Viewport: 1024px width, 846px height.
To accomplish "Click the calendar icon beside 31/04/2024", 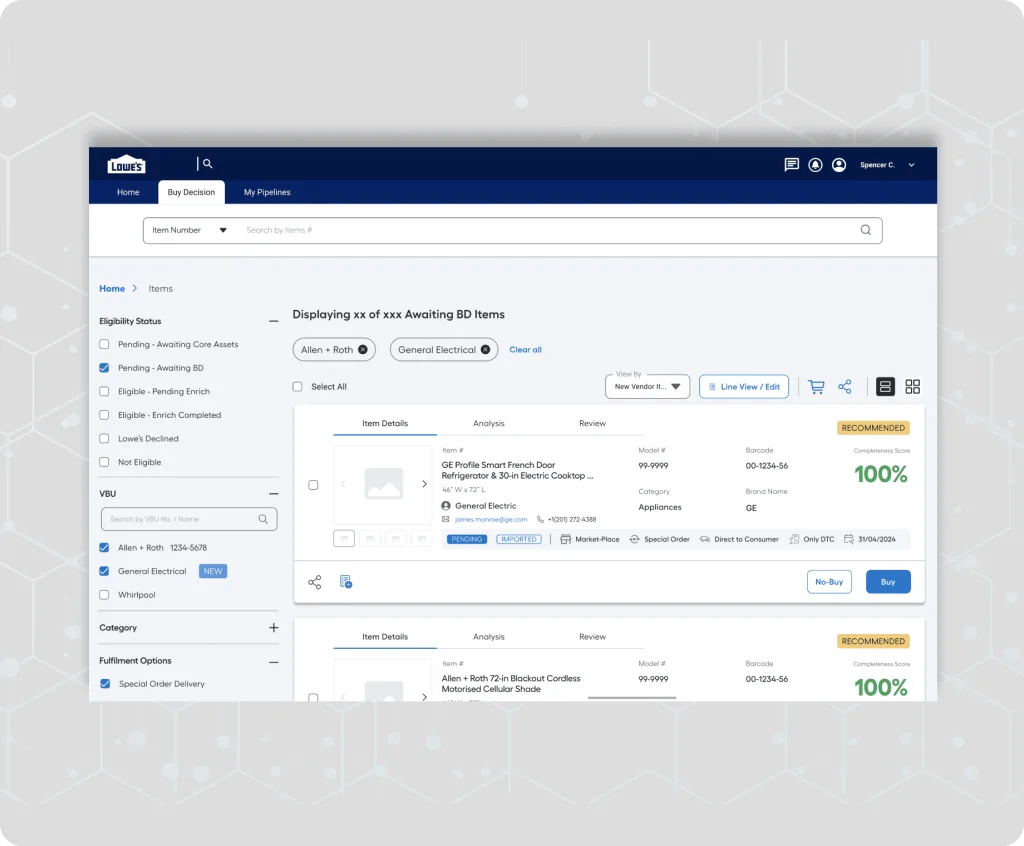I will pyautogui.click(x=849, y=540).
